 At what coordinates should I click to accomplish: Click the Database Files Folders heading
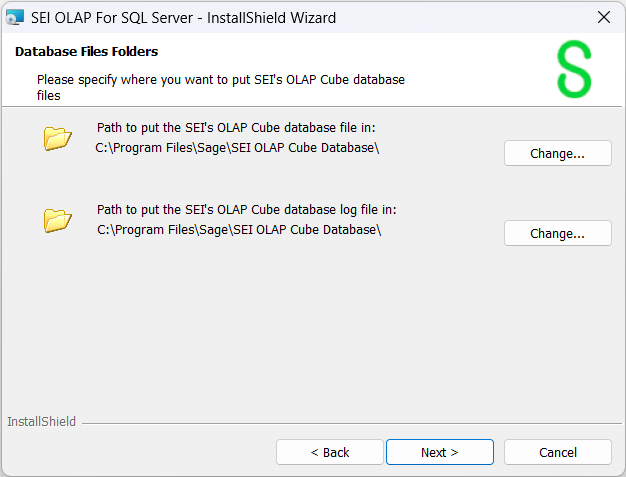click(87, 51)
